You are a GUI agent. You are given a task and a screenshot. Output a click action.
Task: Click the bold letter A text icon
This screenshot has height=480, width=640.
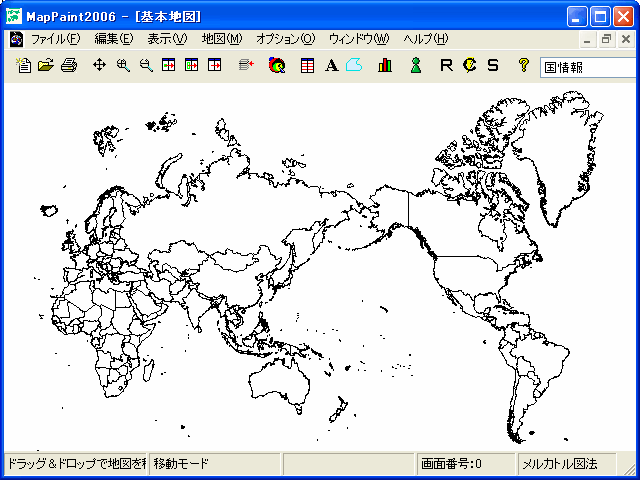click(x=331, y=66)
